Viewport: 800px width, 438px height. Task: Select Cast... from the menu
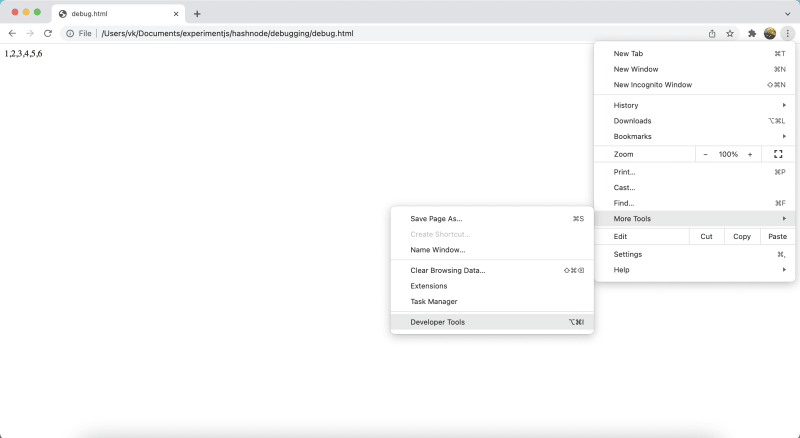point(694,187)
